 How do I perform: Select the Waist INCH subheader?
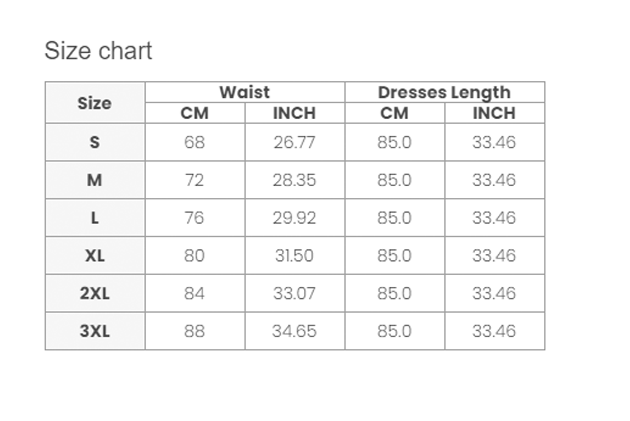[295, 113]
